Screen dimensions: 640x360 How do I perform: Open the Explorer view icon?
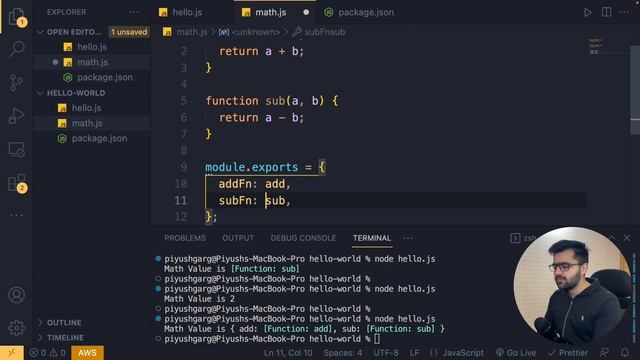pos(16,16)
